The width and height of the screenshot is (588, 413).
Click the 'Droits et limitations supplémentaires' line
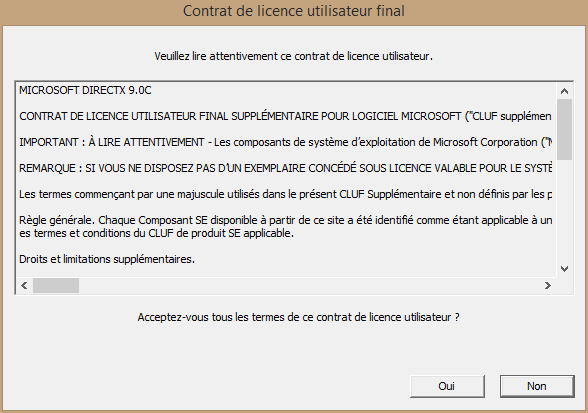107,259
